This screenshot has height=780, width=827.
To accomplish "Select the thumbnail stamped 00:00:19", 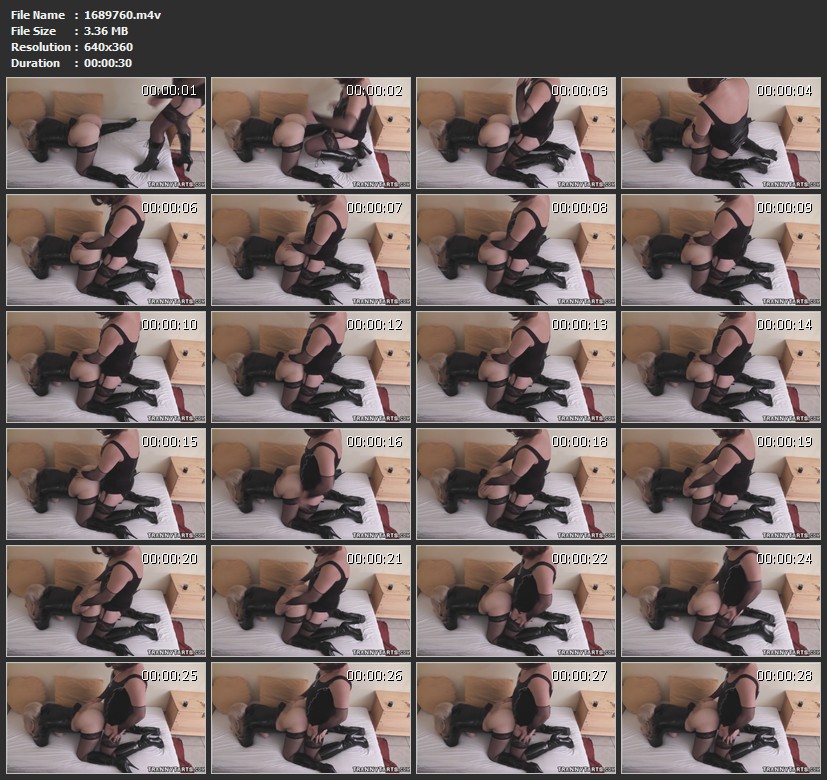I will (x=720, y=484).
